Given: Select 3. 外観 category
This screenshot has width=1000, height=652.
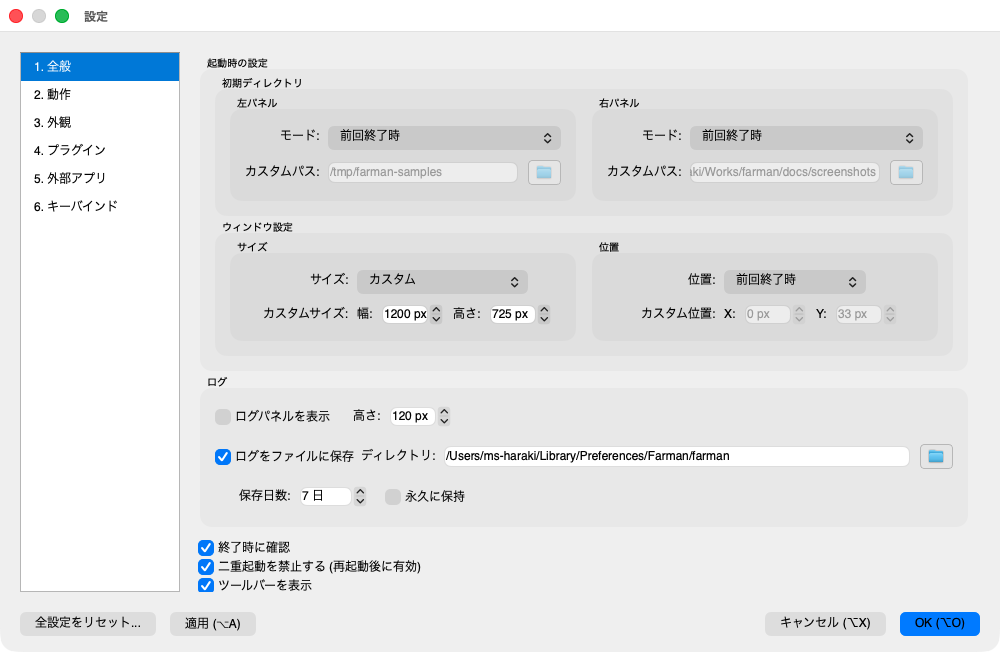Looking at the screenshot, I should click(100, 122).
